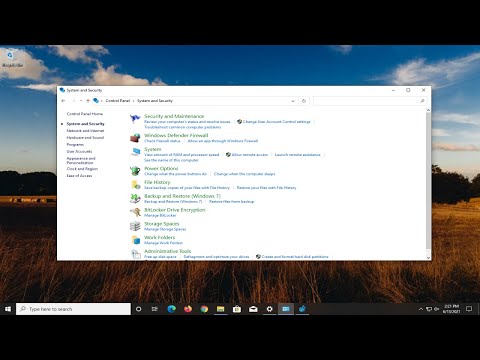Refresh the Control Panel view
This screenshot has height=360, width=480.
click(304, 101)
